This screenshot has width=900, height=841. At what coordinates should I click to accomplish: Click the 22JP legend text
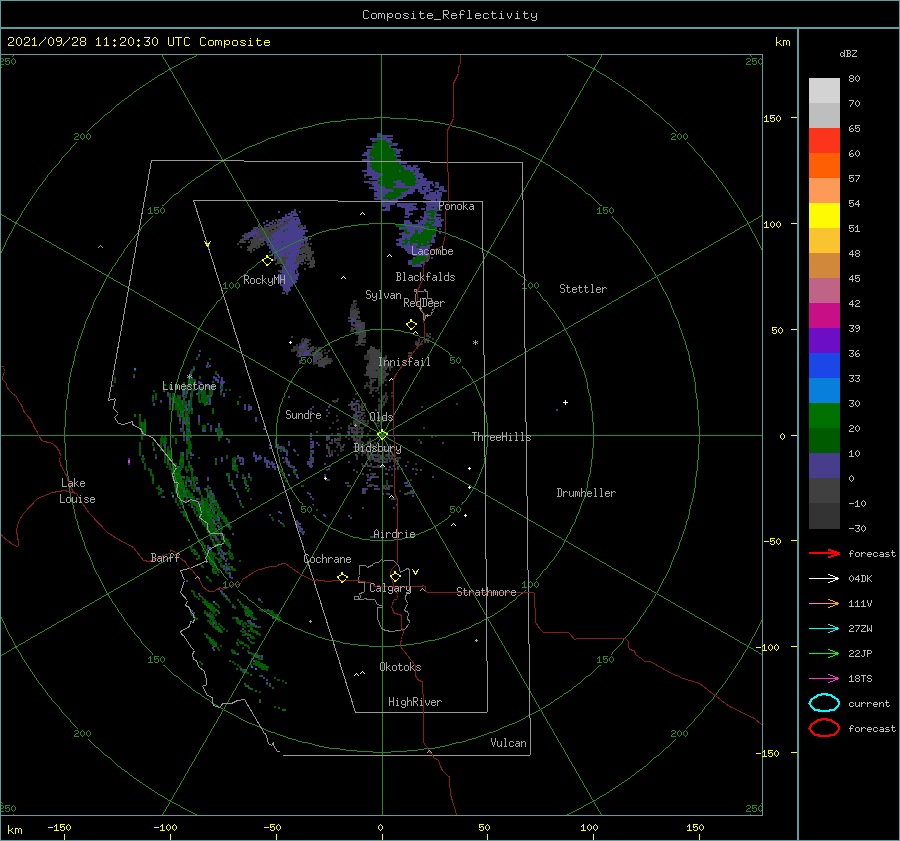click(860, 653)
